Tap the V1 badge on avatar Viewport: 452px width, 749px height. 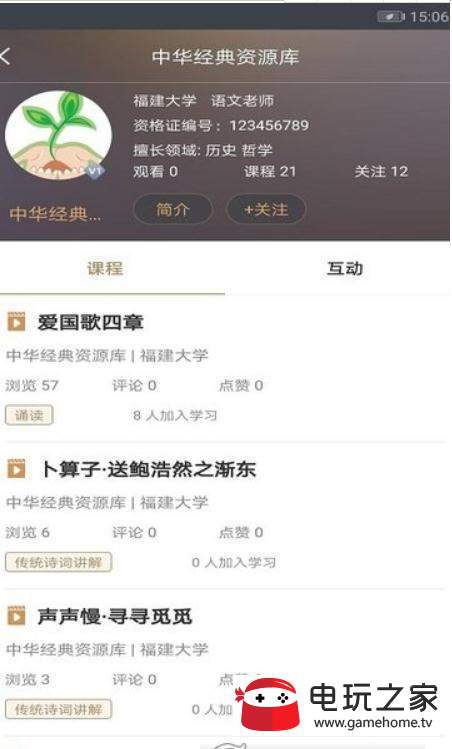point(95,171)
